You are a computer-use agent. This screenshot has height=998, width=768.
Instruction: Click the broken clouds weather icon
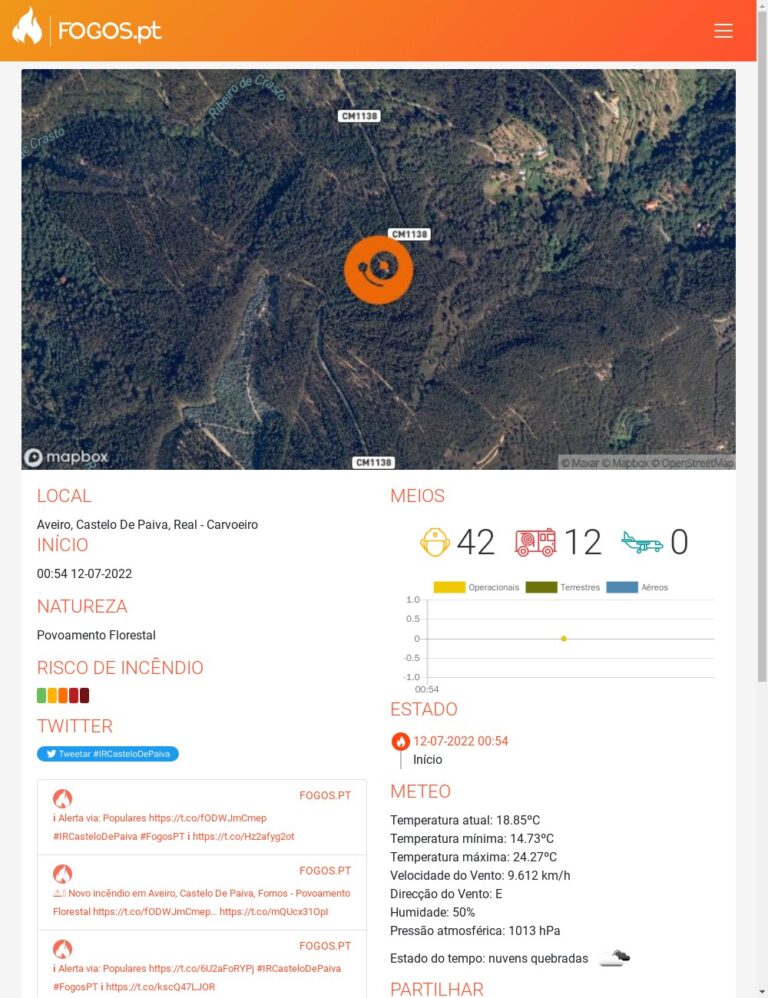point(614,958)
